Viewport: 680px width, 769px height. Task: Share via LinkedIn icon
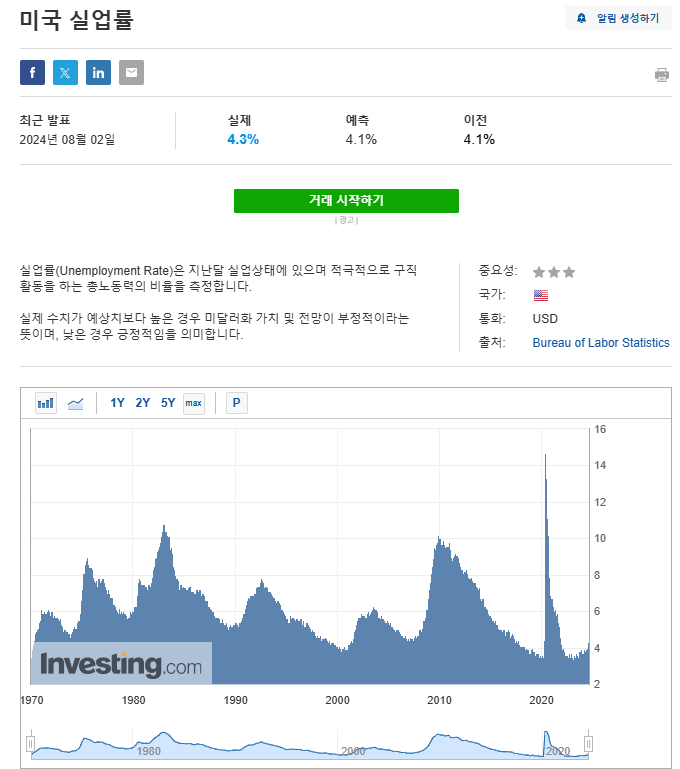(98, 72)
